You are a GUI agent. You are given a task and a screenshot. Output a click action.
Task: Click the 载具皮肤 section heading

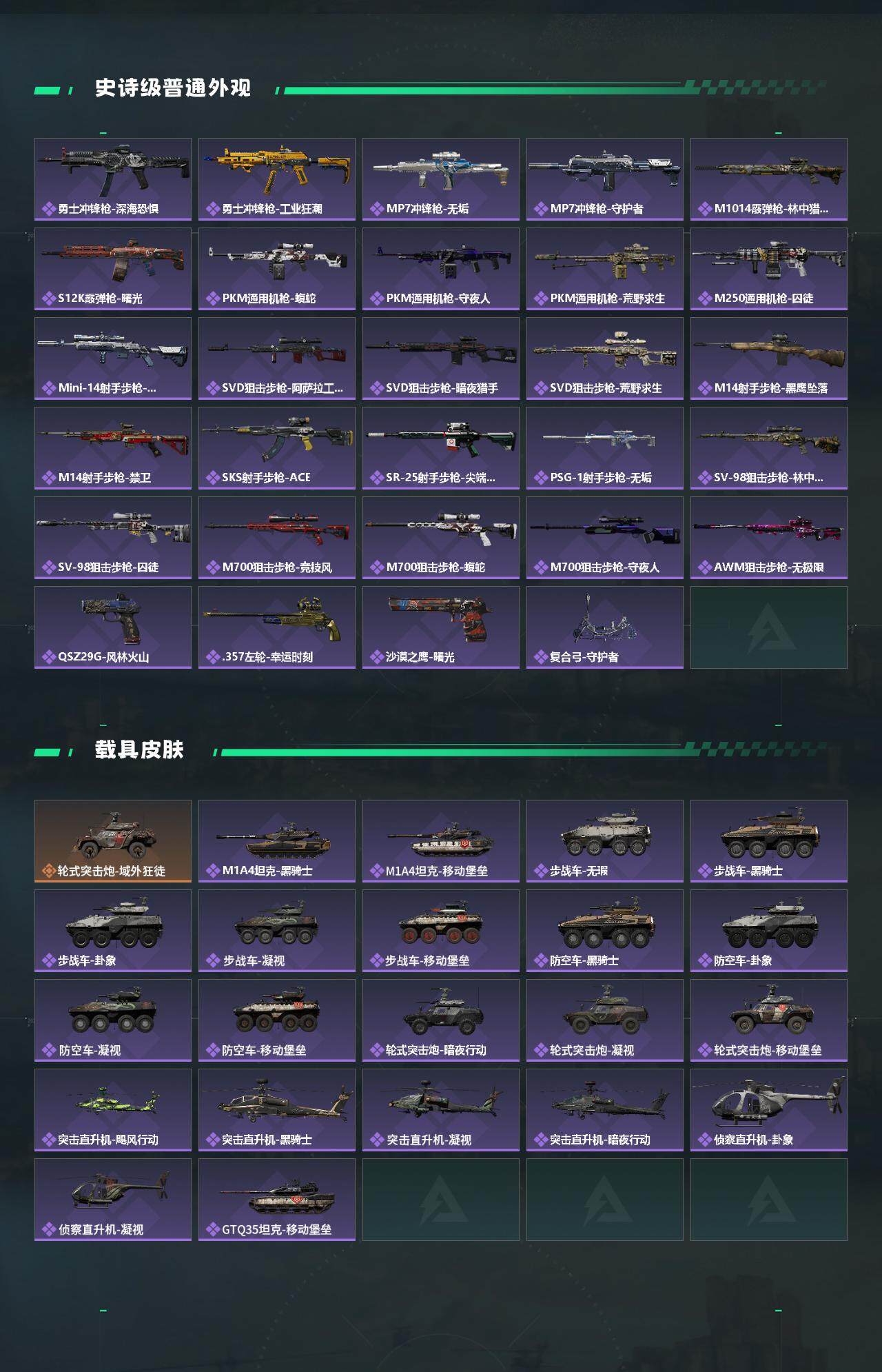click(x=140, y=750)
